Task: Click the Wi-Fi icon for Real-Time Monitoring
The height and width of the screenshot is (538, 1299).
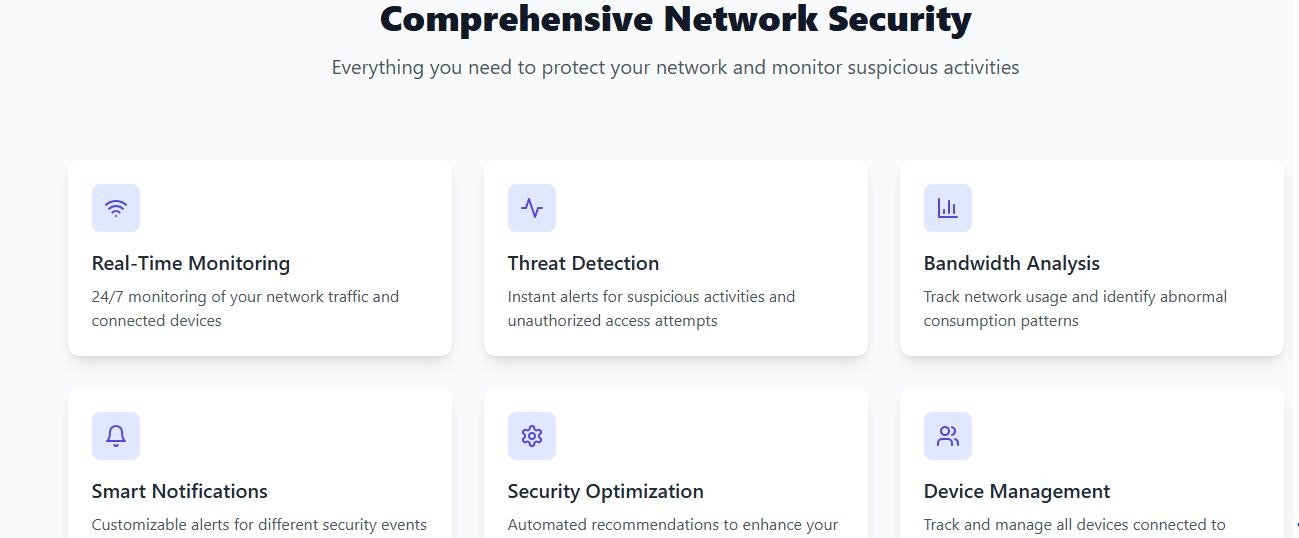Action: click(x=116, y=208)
